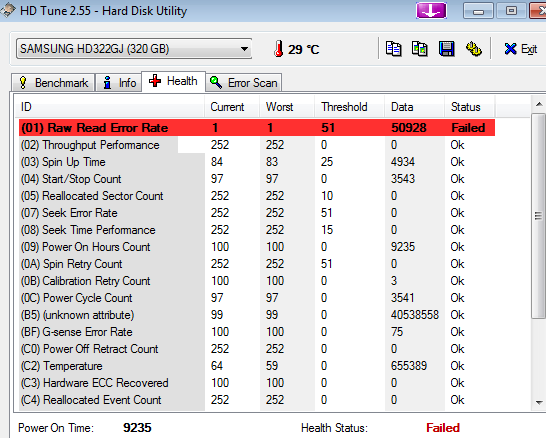Click the red thermometer temperature icon

(278, 49)
